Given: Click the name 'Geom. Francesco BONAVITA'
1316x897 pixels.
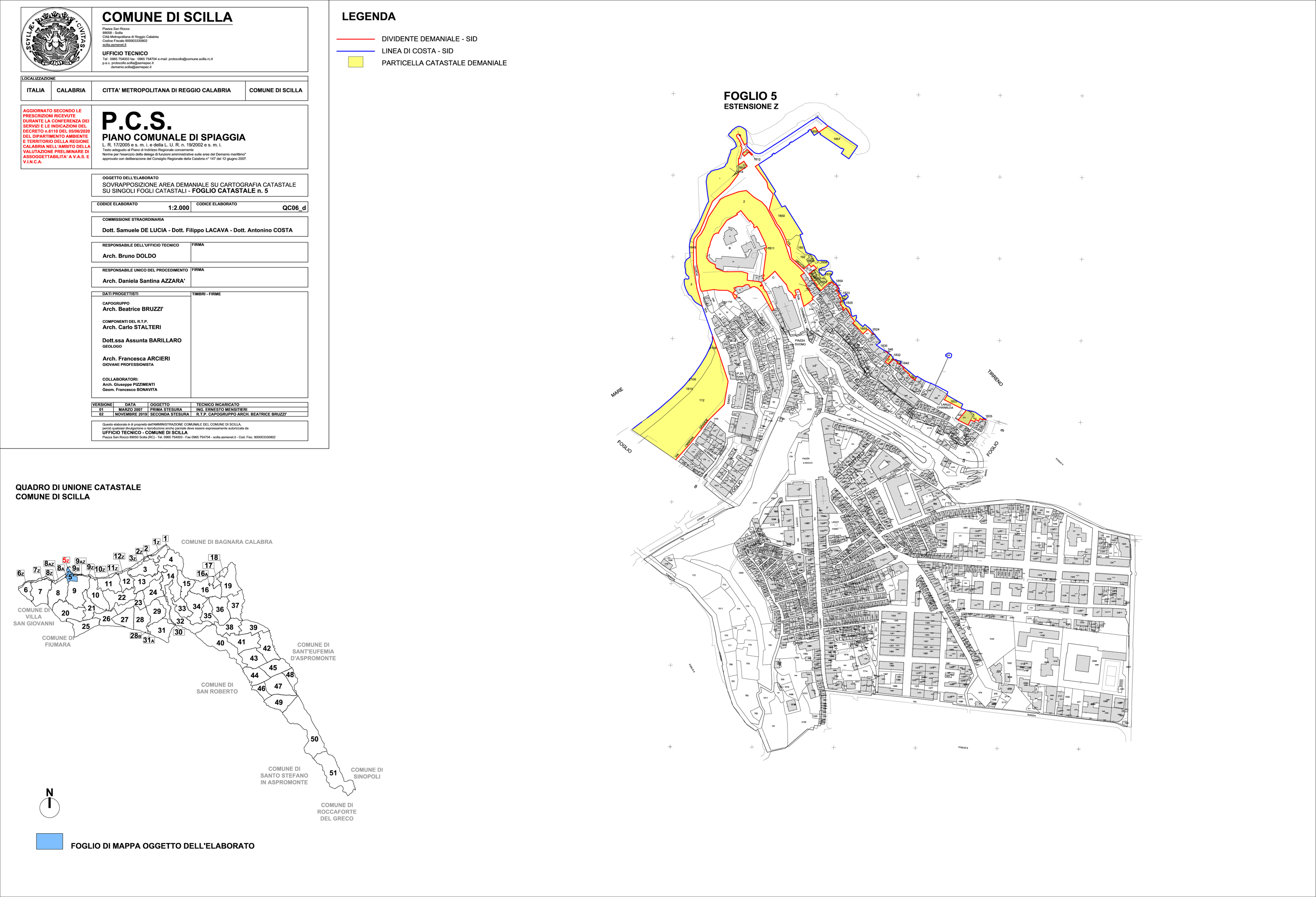Looking at the screenshot, I should pyautogui.click(x=130, y=390).
